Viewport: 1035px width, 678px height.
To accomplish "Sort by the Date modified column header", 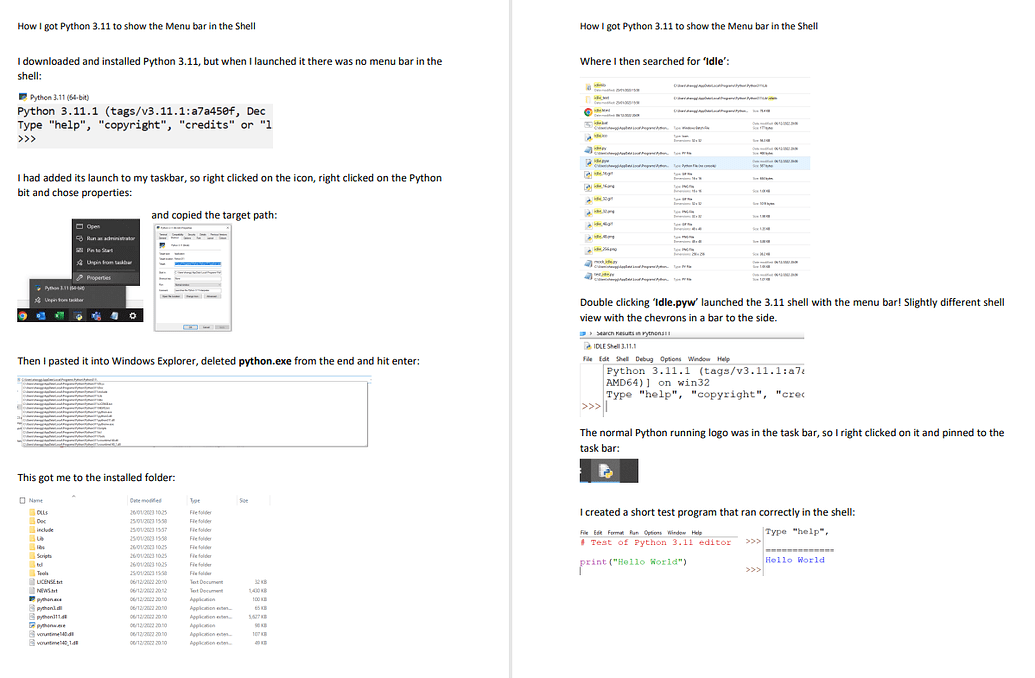I will (x=145, y=500).
